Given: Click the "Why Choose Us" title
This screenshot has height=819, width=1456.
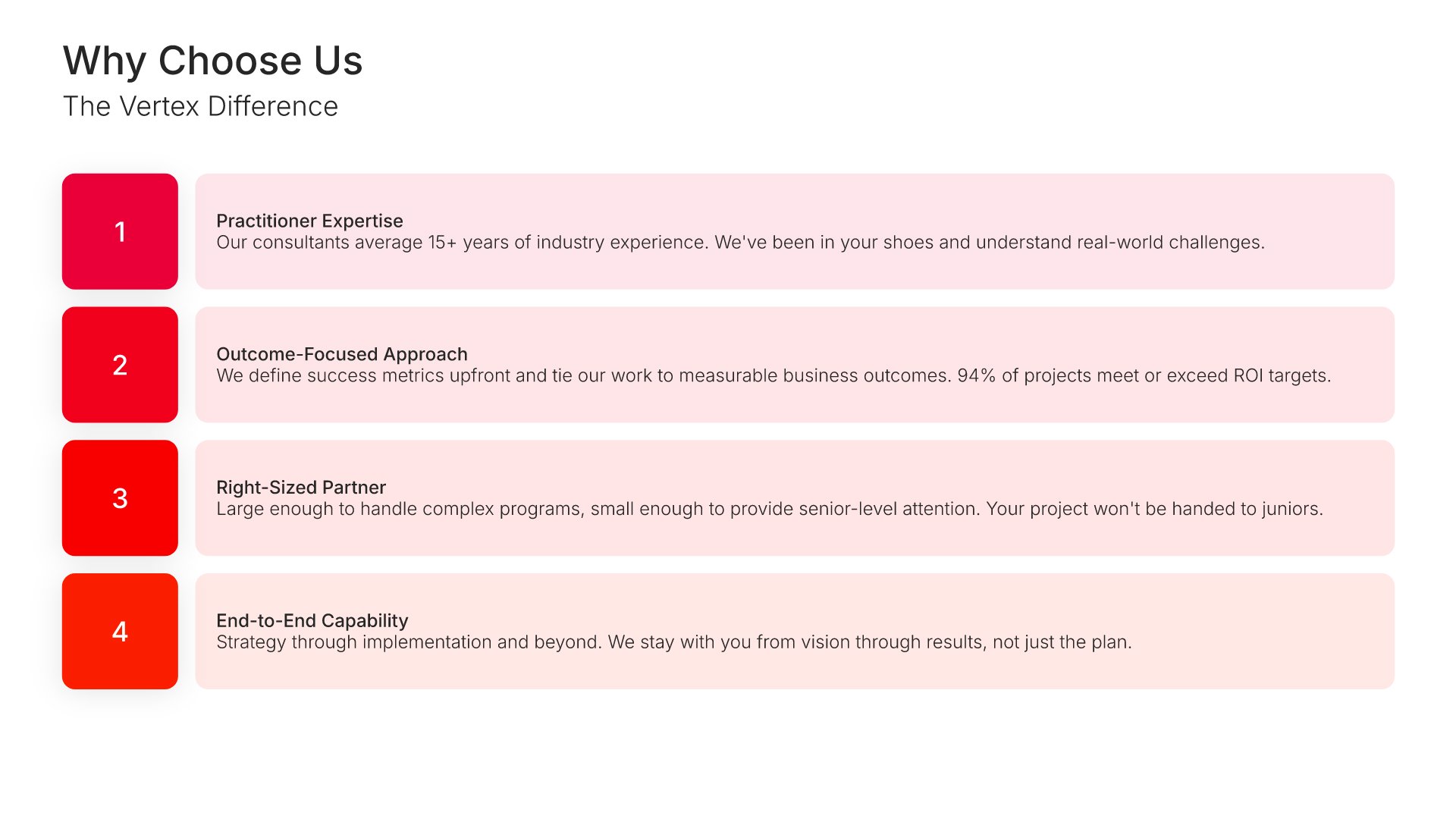Looking at the screenshot, I should pyautogui.click(x=212, y=61).
